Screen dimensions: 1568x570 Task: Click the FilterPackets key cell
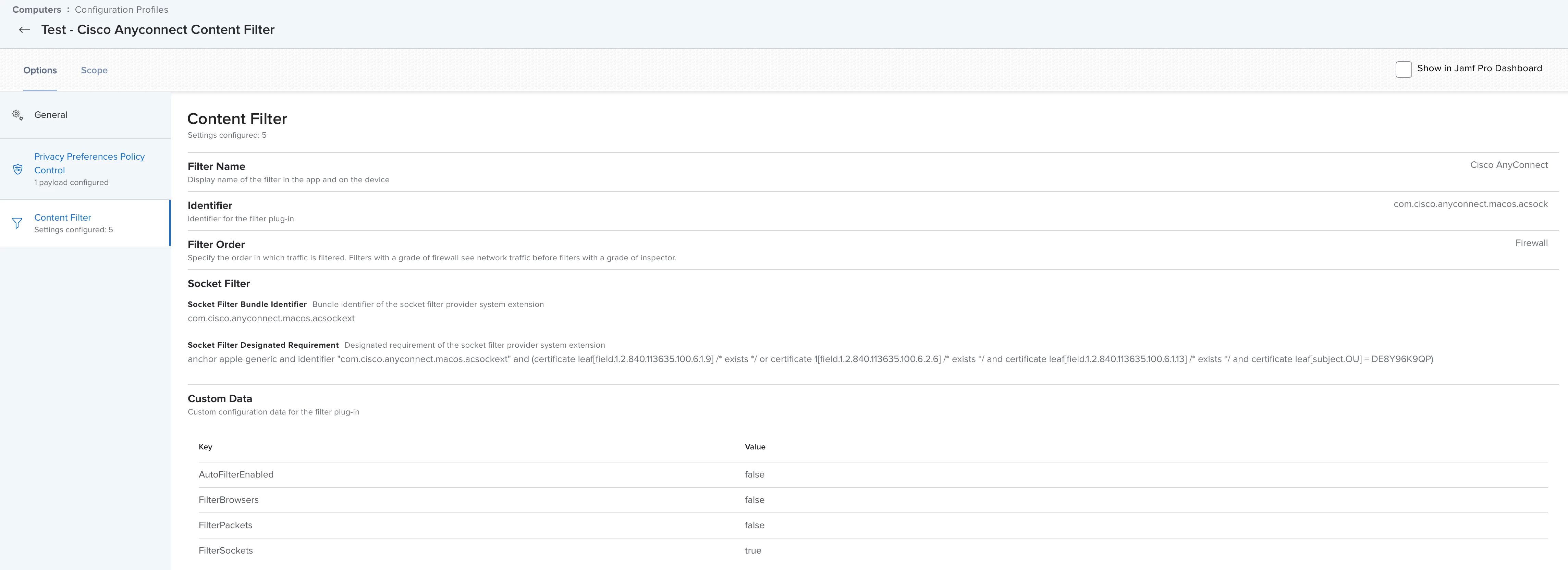225,525
